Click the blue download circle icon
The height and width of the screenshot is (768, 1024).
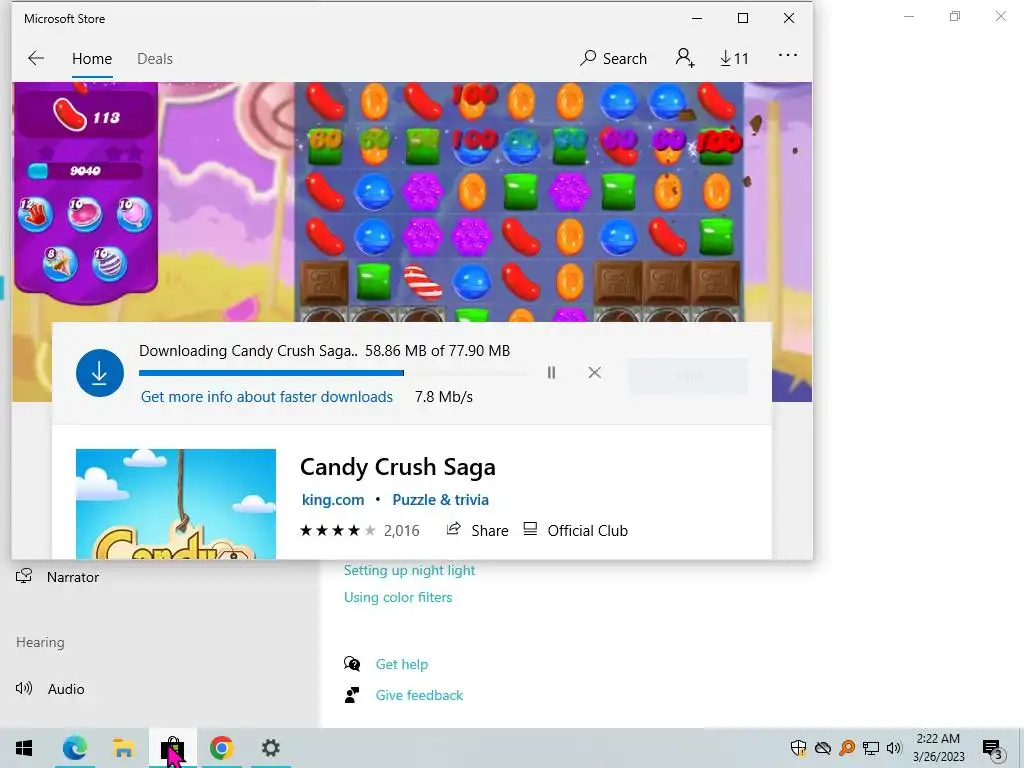100,373
